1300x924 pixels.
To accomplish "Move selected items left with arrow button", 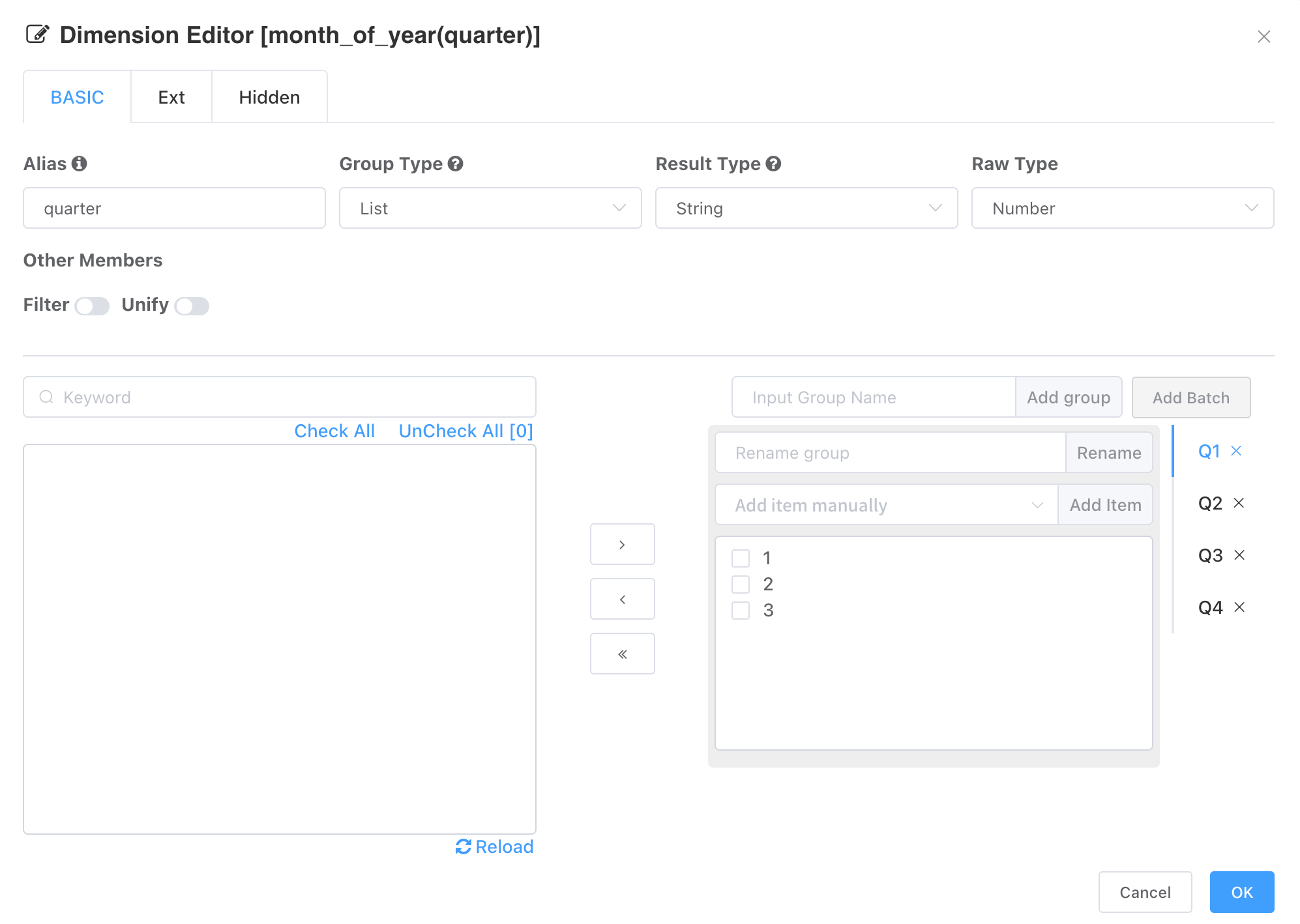I will pos(622,599).
